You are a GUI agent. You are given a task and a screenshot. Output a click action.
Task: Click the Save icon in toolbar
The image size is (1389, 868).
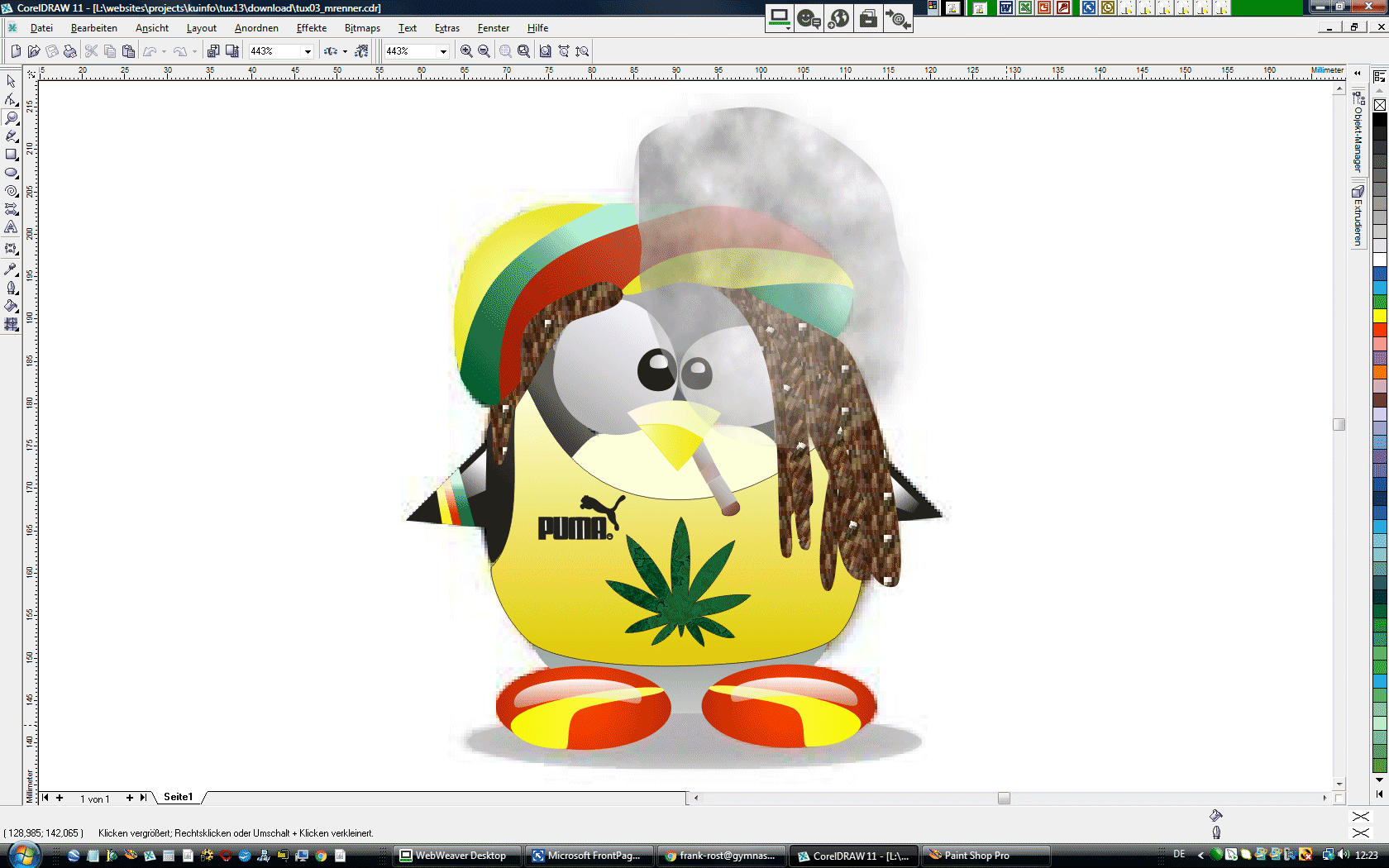tap(52, 51)
